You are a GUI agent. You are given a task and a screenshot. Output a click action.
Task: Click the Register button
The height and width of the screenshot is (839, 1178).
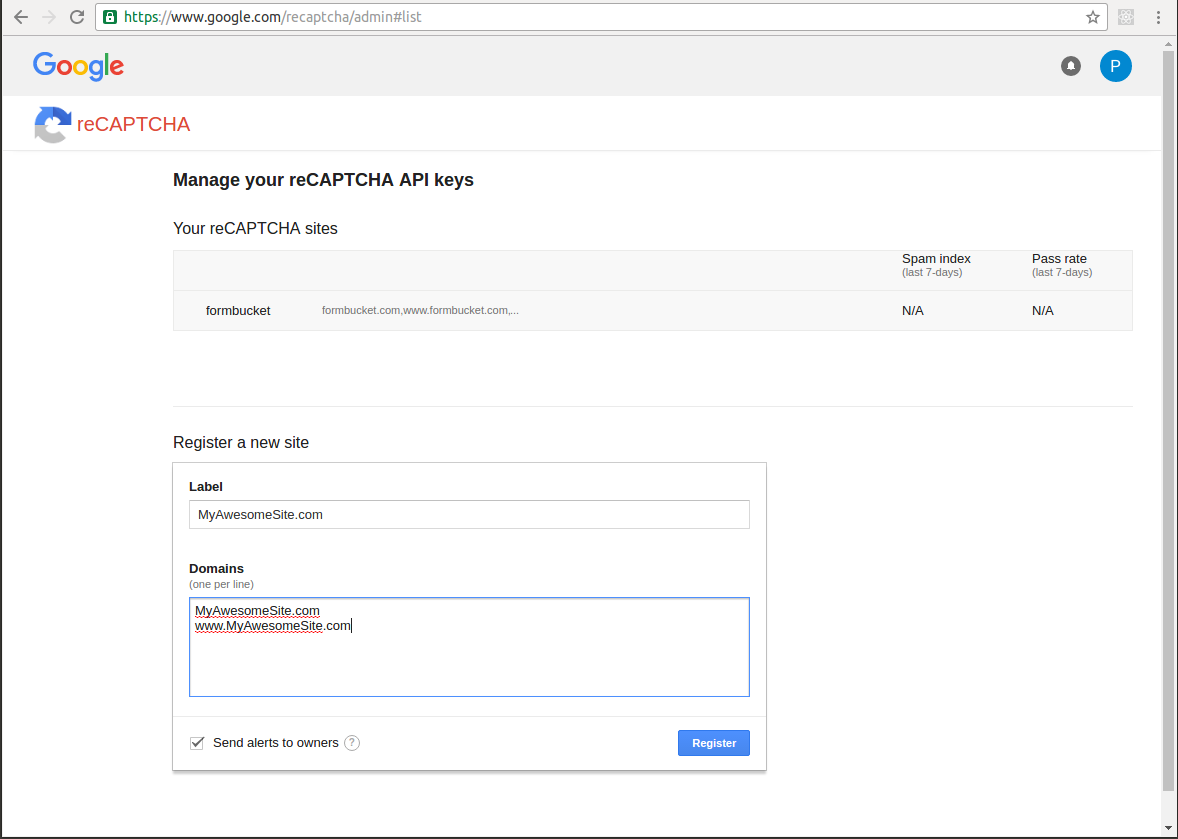pyautogui.click(x=714, y=743)
